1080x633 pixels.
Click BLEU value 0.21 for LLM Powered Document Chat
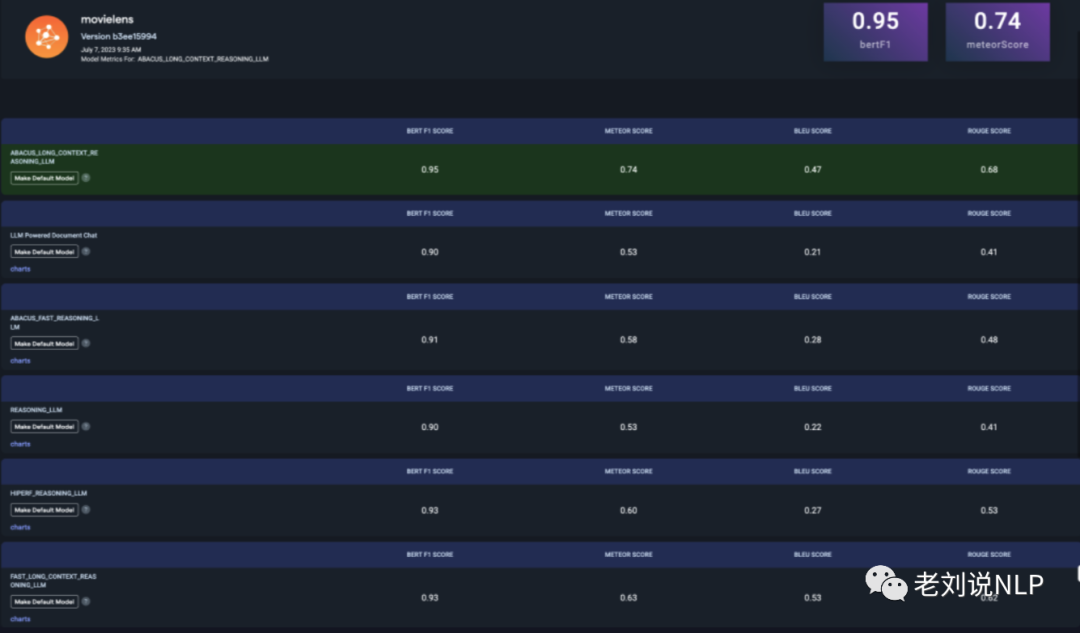click(813, 252)
